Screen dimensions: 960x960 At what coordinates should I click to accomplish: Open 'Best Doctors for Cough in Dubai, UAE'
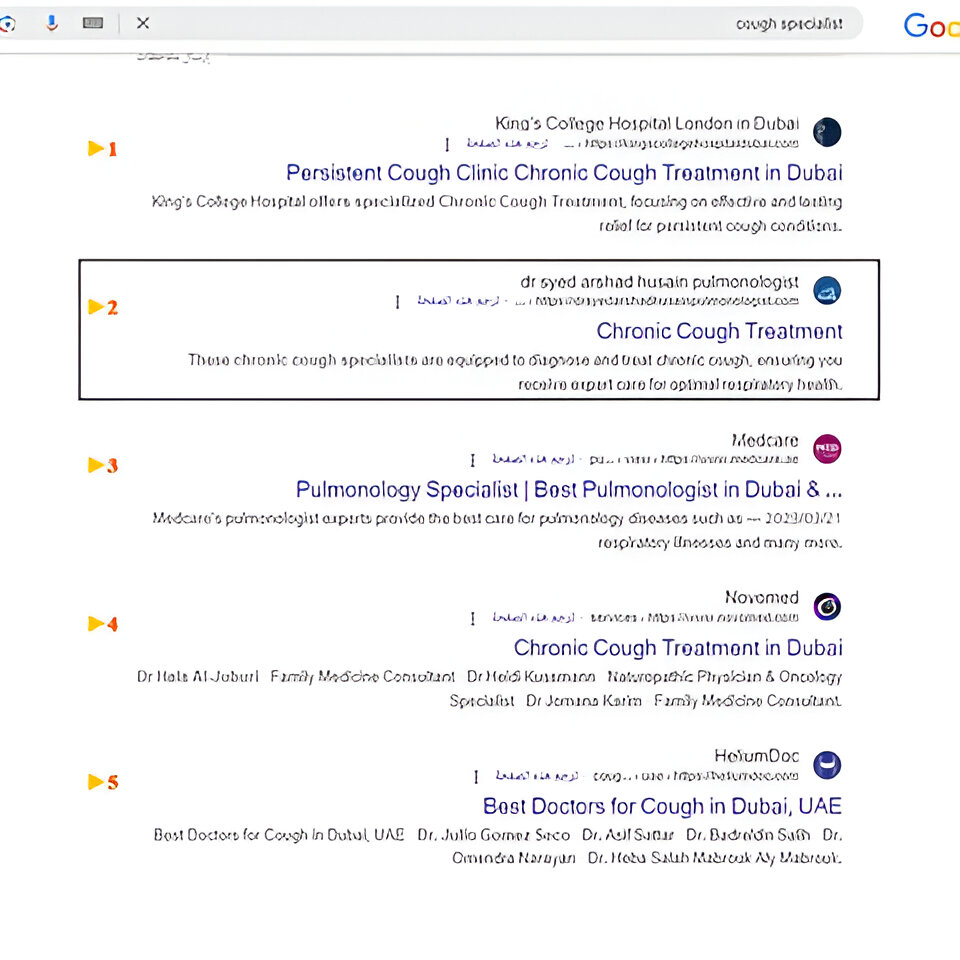[x=662, y=806]
